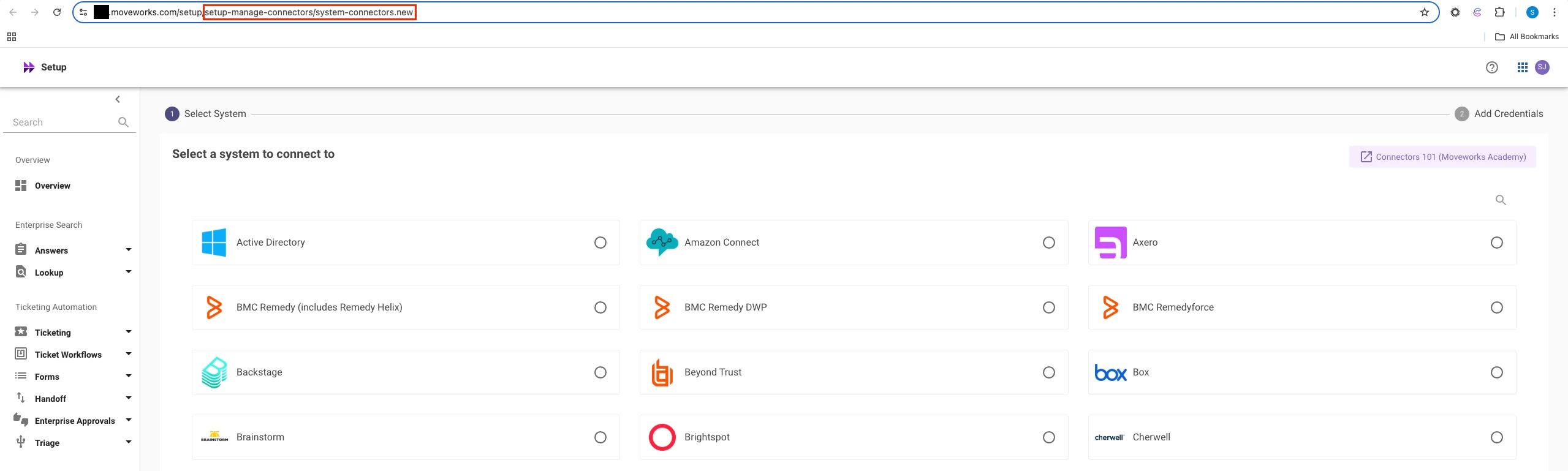Click the Axero purple logo
Screen dimensions: 1568x471
click(1111, 243)
